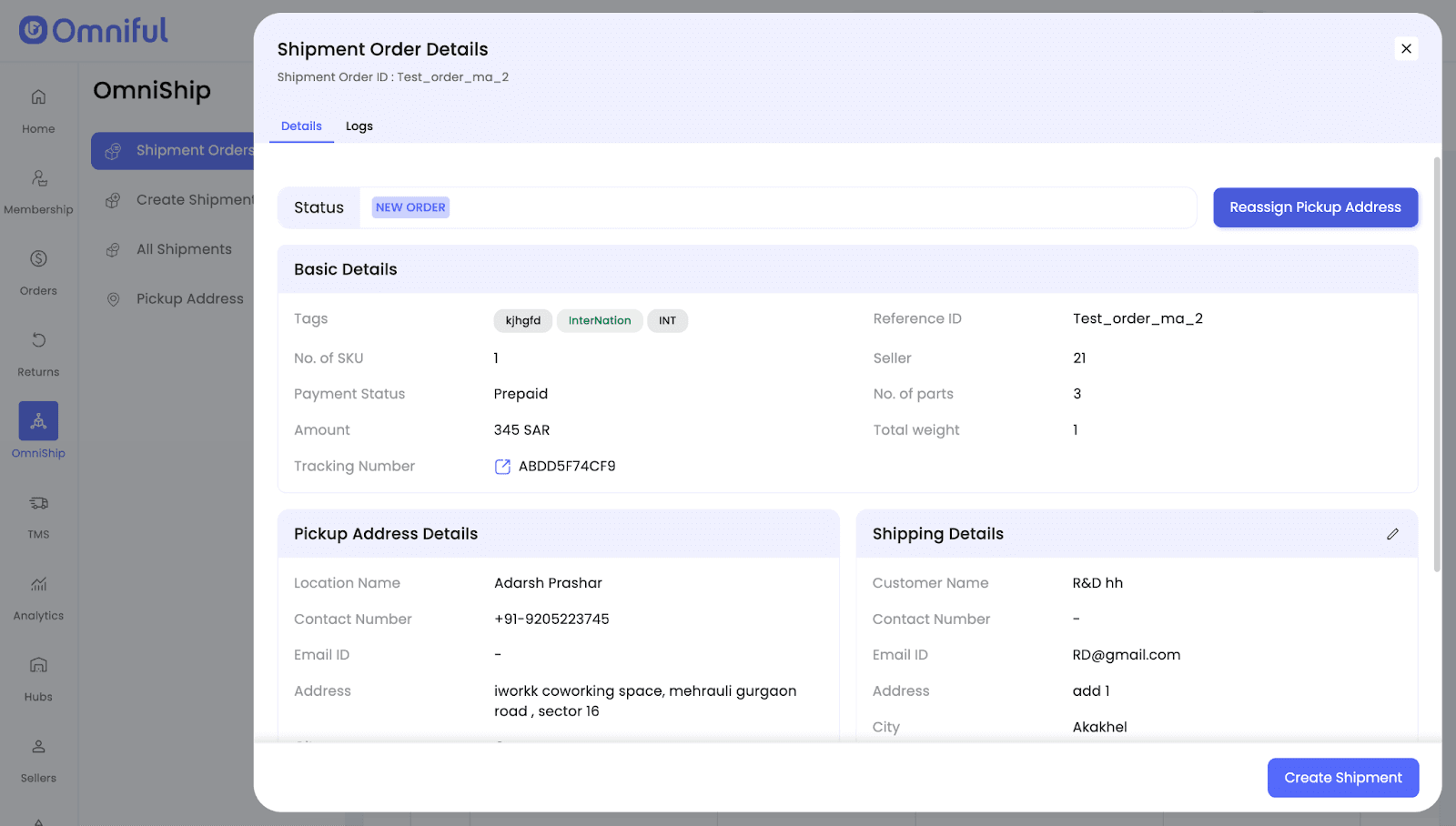Select the Details tab
Viewport: 1456px width, 826px height.
(x=301, y=126)
